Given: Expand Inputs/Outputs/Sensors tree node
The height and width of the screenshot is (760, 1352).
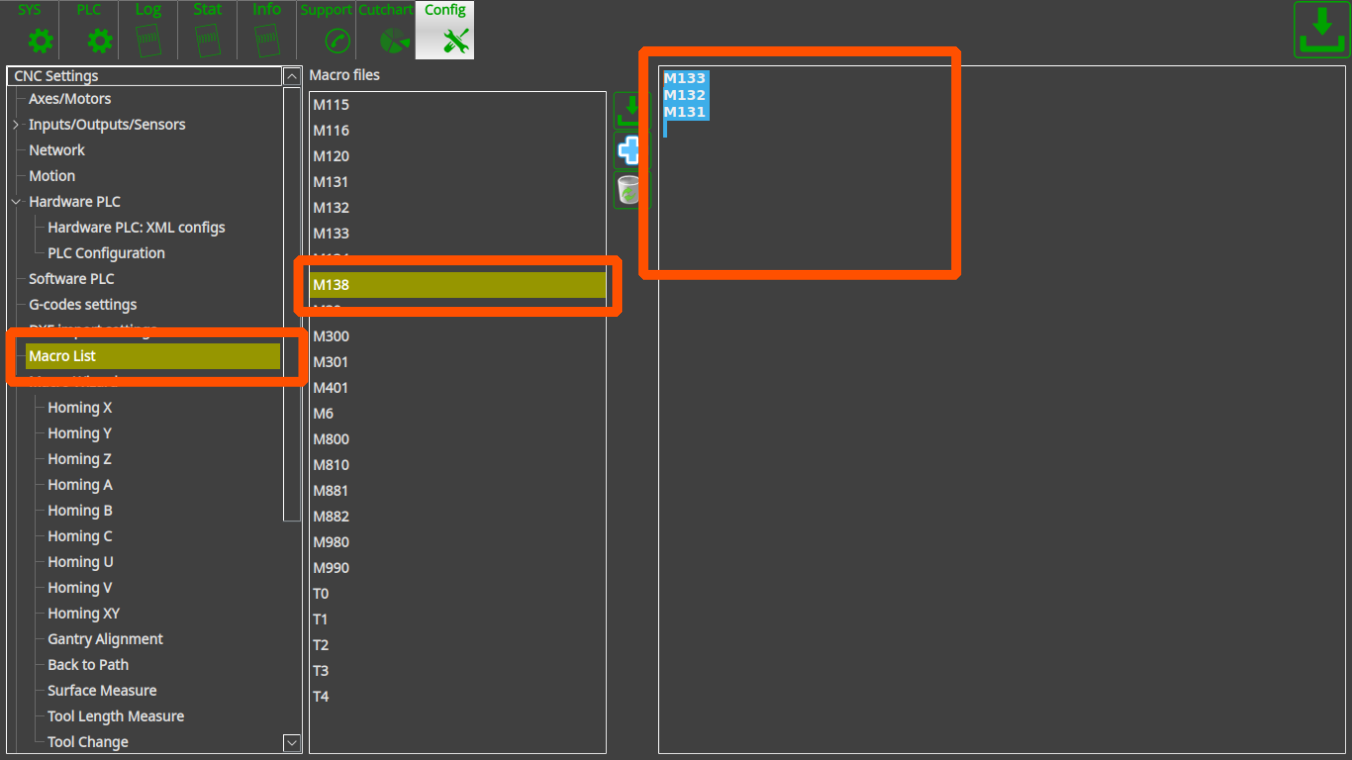Looking at the screenshot, I should click(16, 125).
